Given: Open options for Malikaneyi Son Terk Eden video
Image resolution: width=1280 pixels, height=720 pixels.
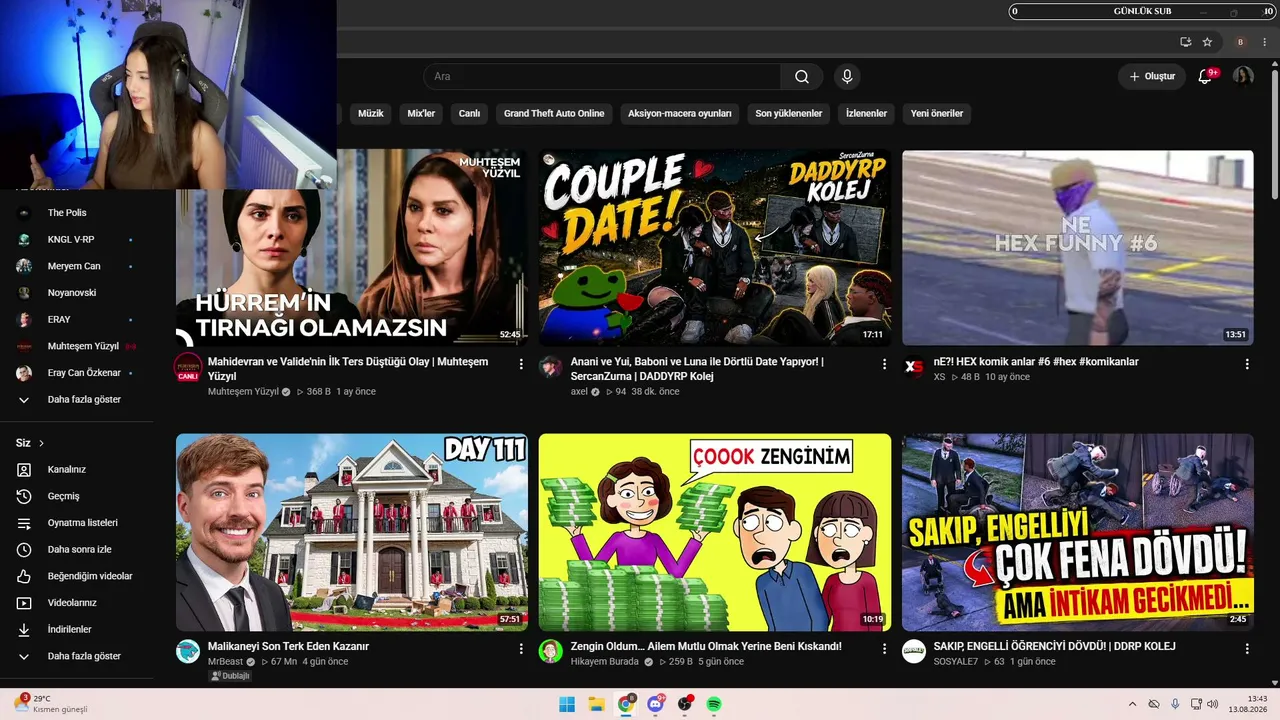Looking at the screenshot, I should [x=521, y=649].
